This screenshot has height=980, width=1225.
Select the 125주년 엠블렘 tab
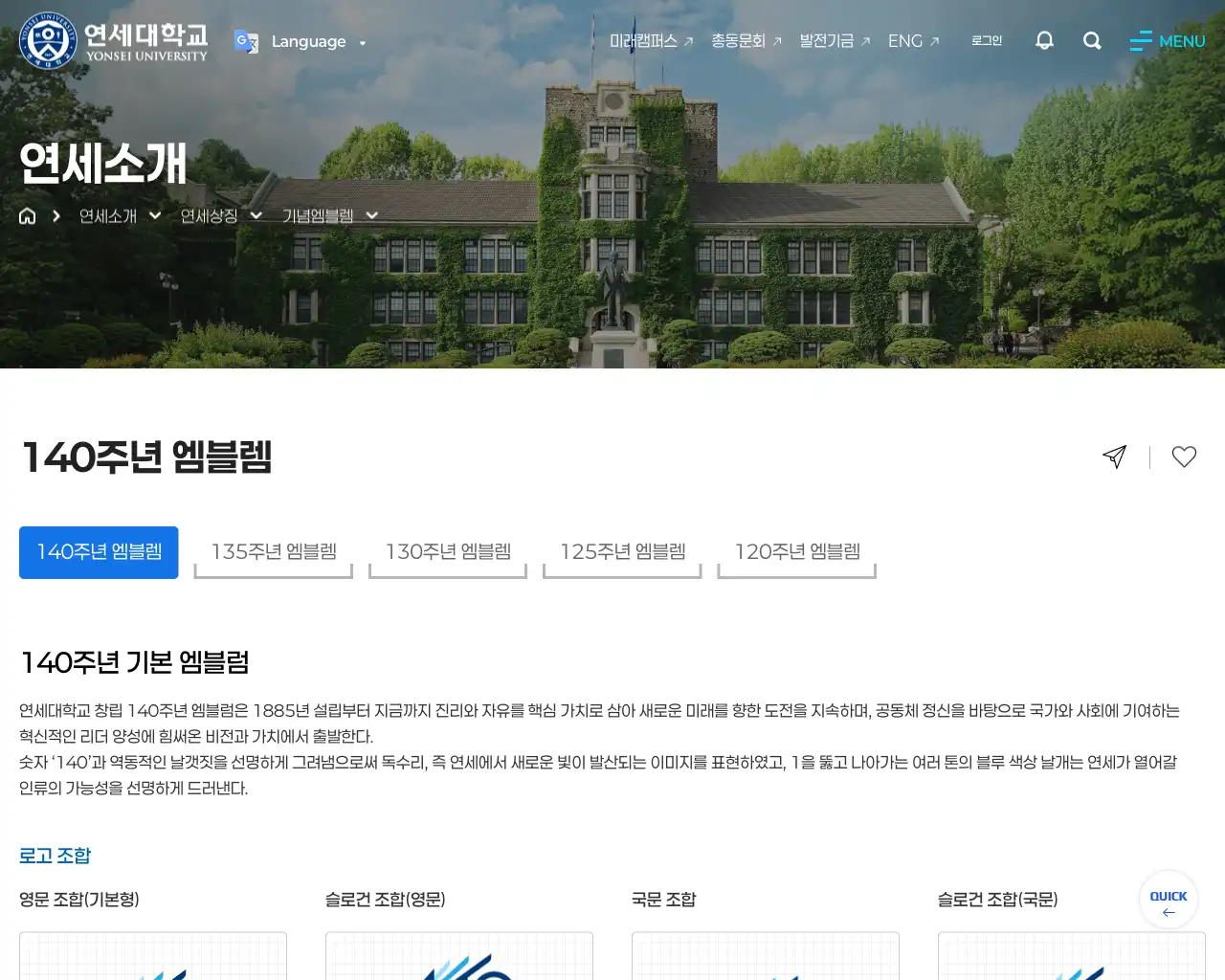(x=622, y=552)
